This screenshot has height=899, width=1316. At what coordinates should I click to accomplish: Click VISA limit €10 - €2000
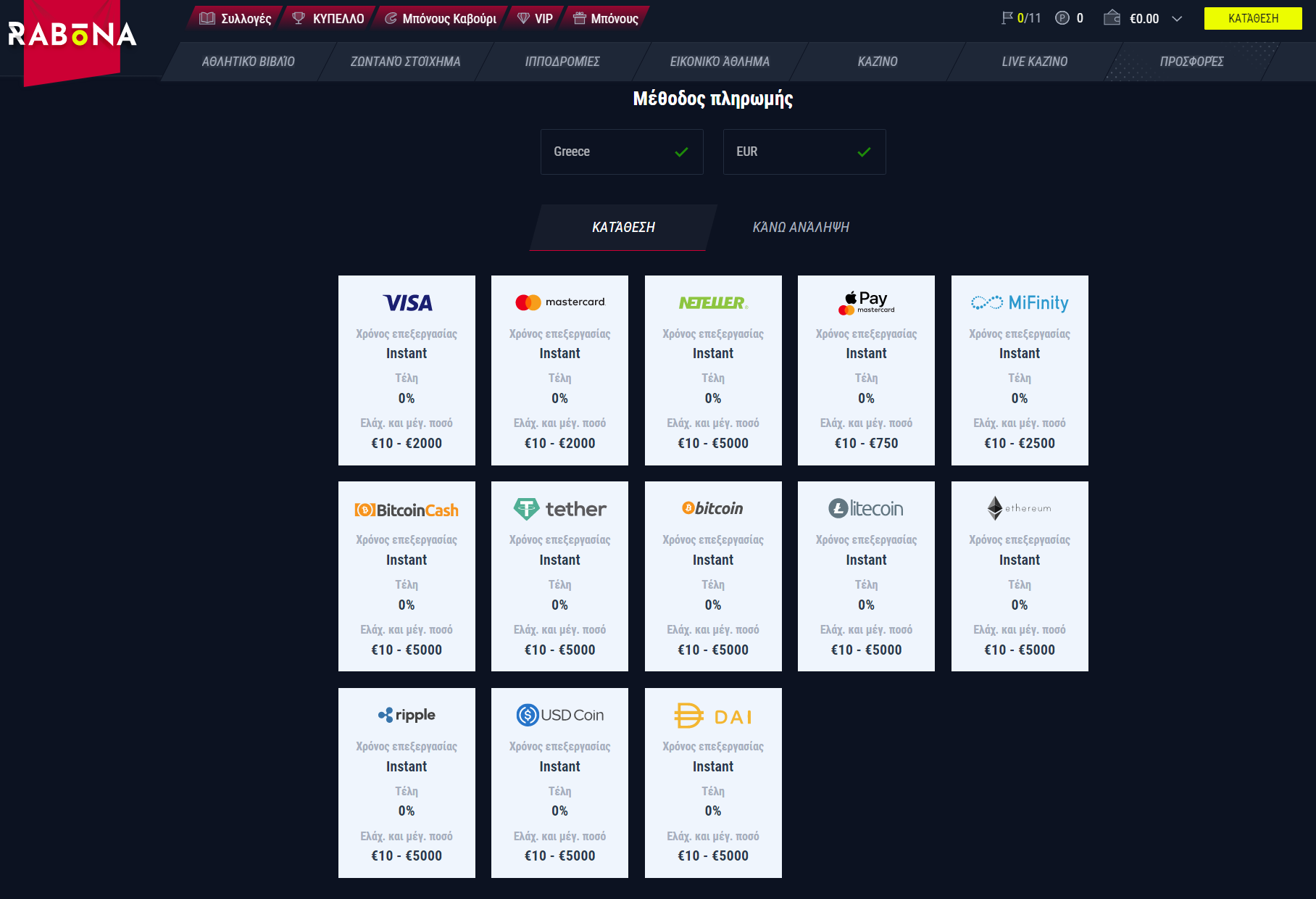(407, 444)
